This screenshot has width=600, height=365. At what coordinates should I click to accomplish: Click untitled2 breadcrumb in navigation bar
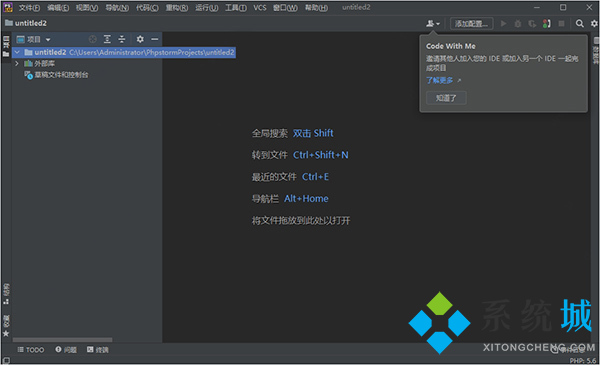point(26,23)
